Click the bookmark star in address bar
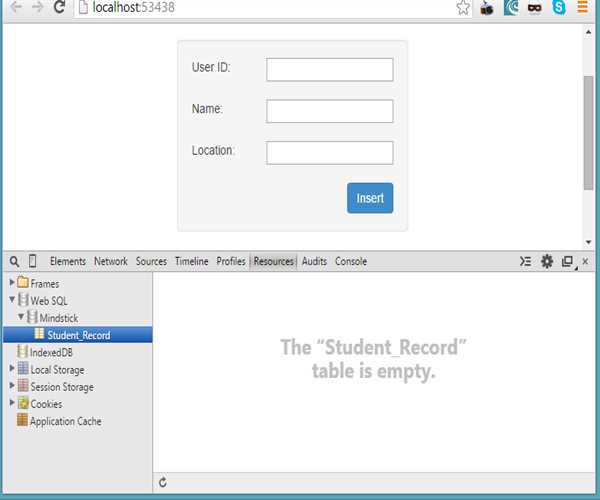The height and width of the screenshot is (500, 600). (463, 8)
